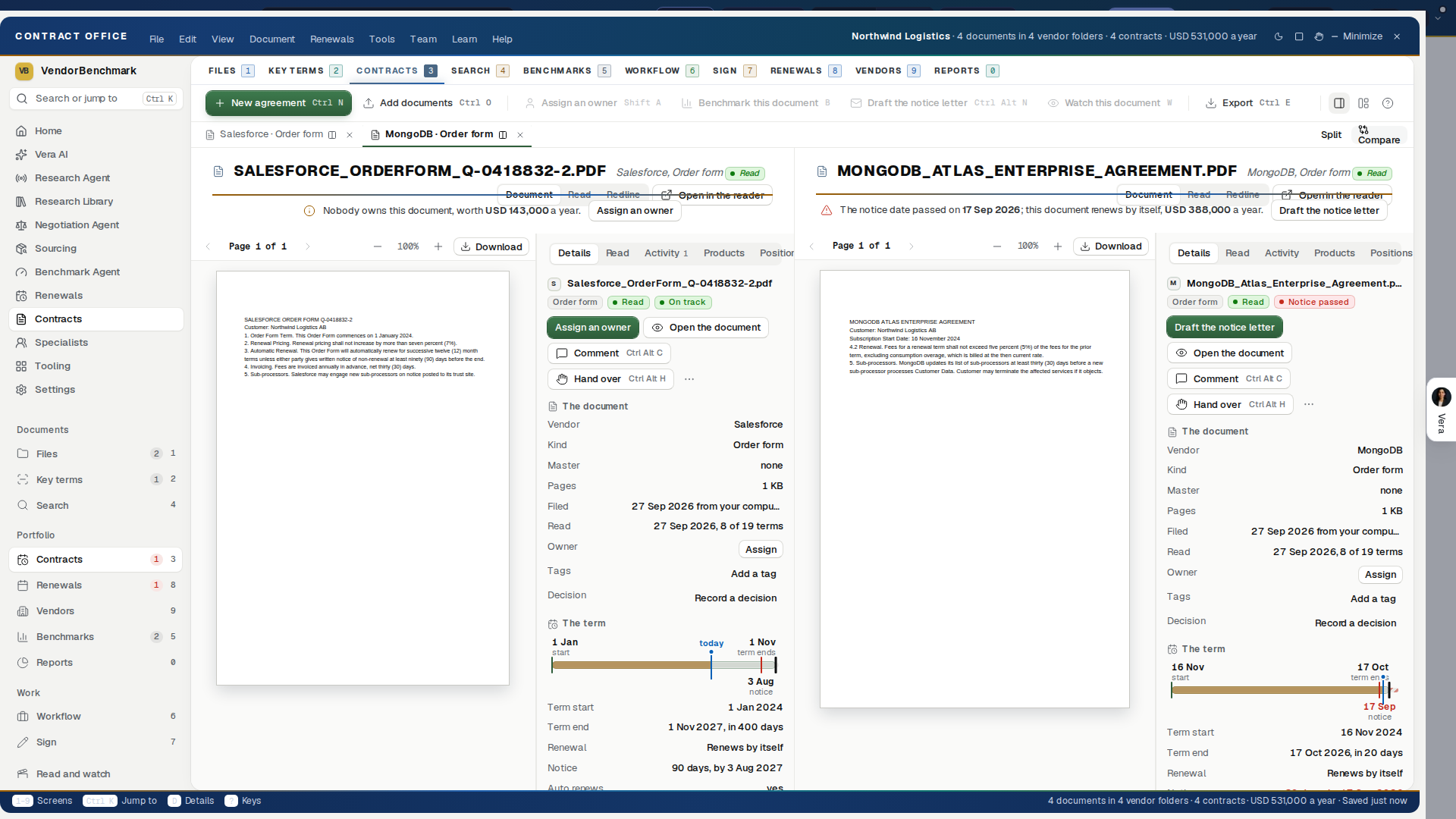Zoom in MongoDB document page
The width and height of the screenshot is (1456, 819).
(1058, 246)
